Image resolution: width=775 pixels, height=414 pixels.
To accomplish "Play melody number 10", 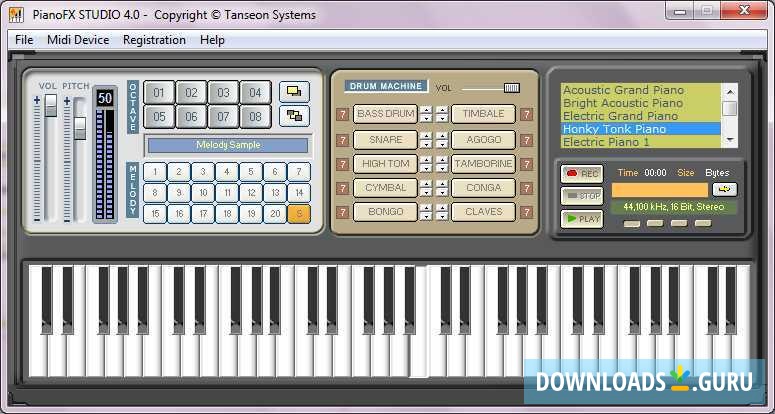I will pyautogui.click(x=203, y=193).
